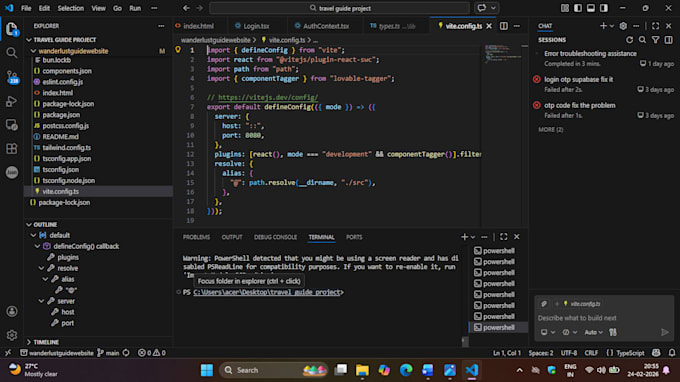Open the Manage gear in activity bar
Image resolution: width=680 pixels, height=382 pixels.
(12, 335)
